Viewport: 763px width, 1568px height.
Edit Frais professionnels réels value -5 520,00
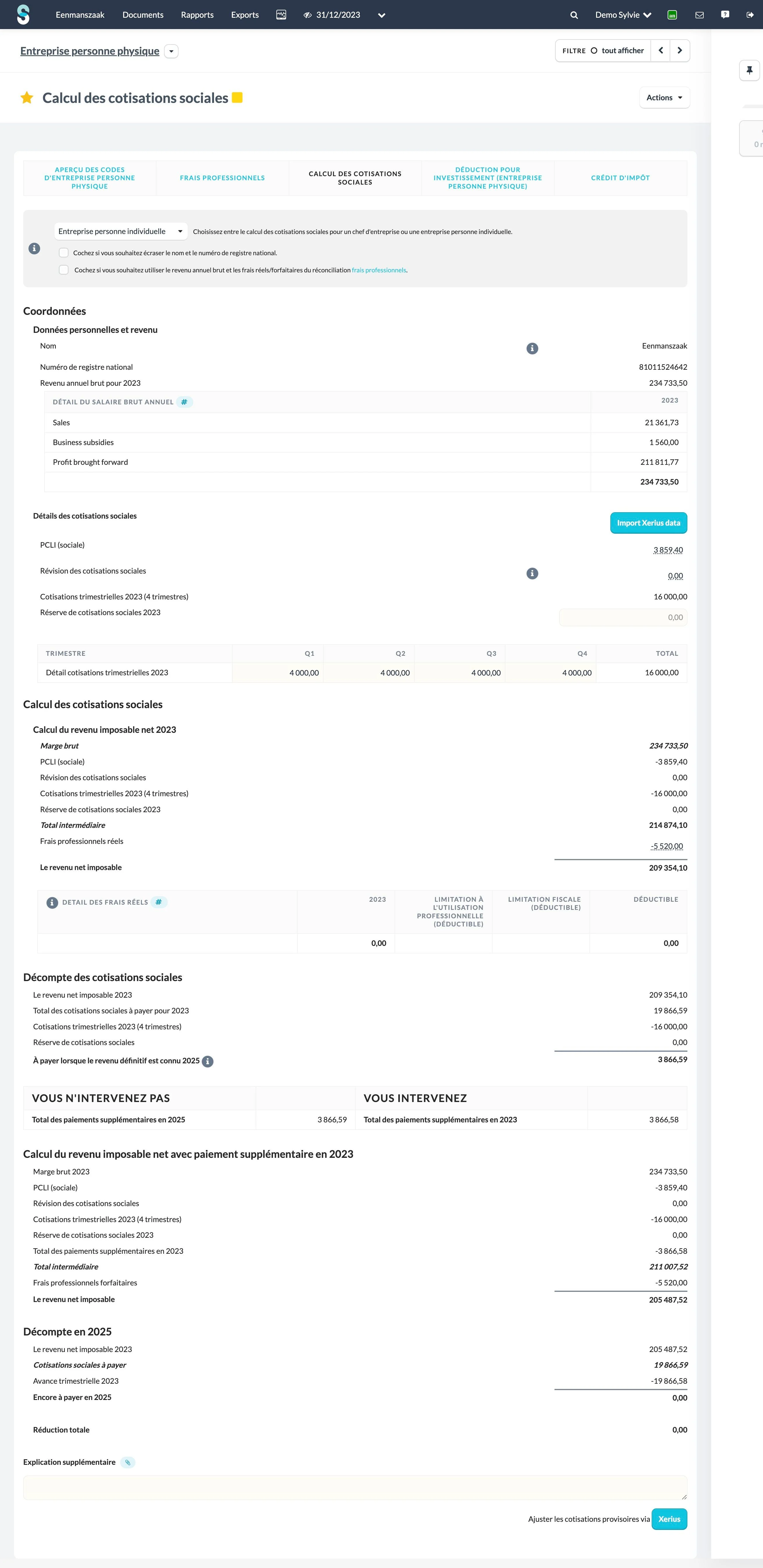coord(667,846)
